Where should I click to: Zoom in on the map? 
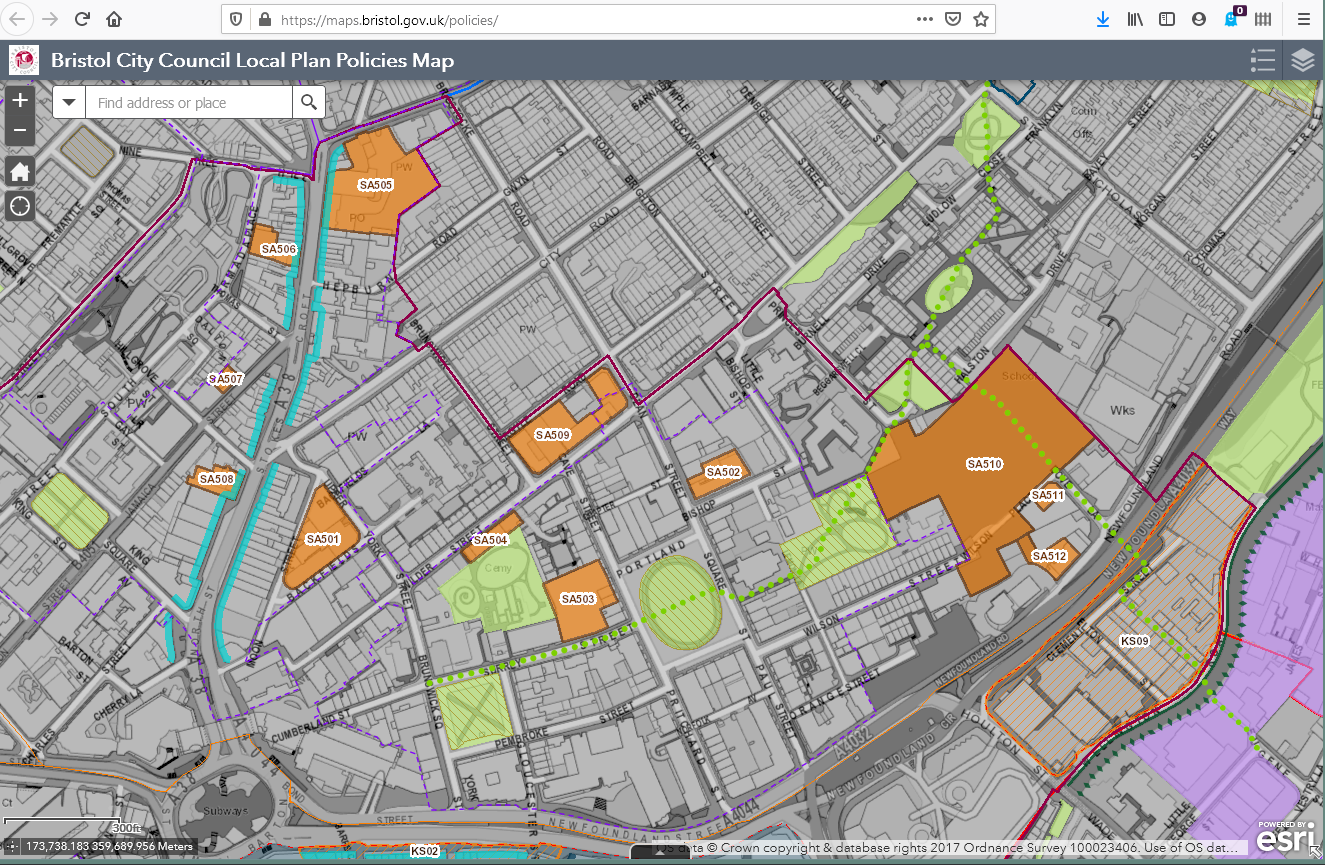(20, 101)
